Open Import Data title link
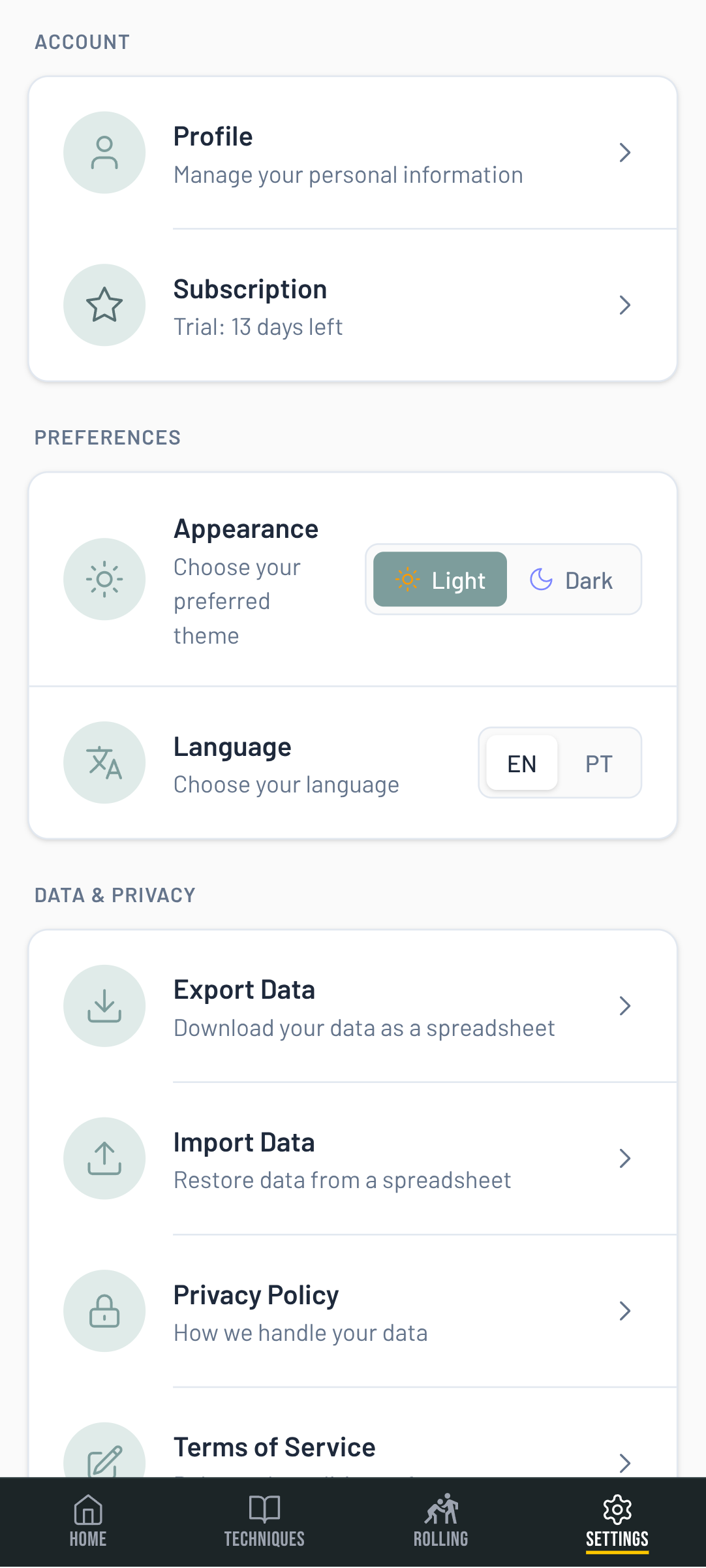Image resolution: width=706 pixels, height=1568 pixels. coord(244,1142)
